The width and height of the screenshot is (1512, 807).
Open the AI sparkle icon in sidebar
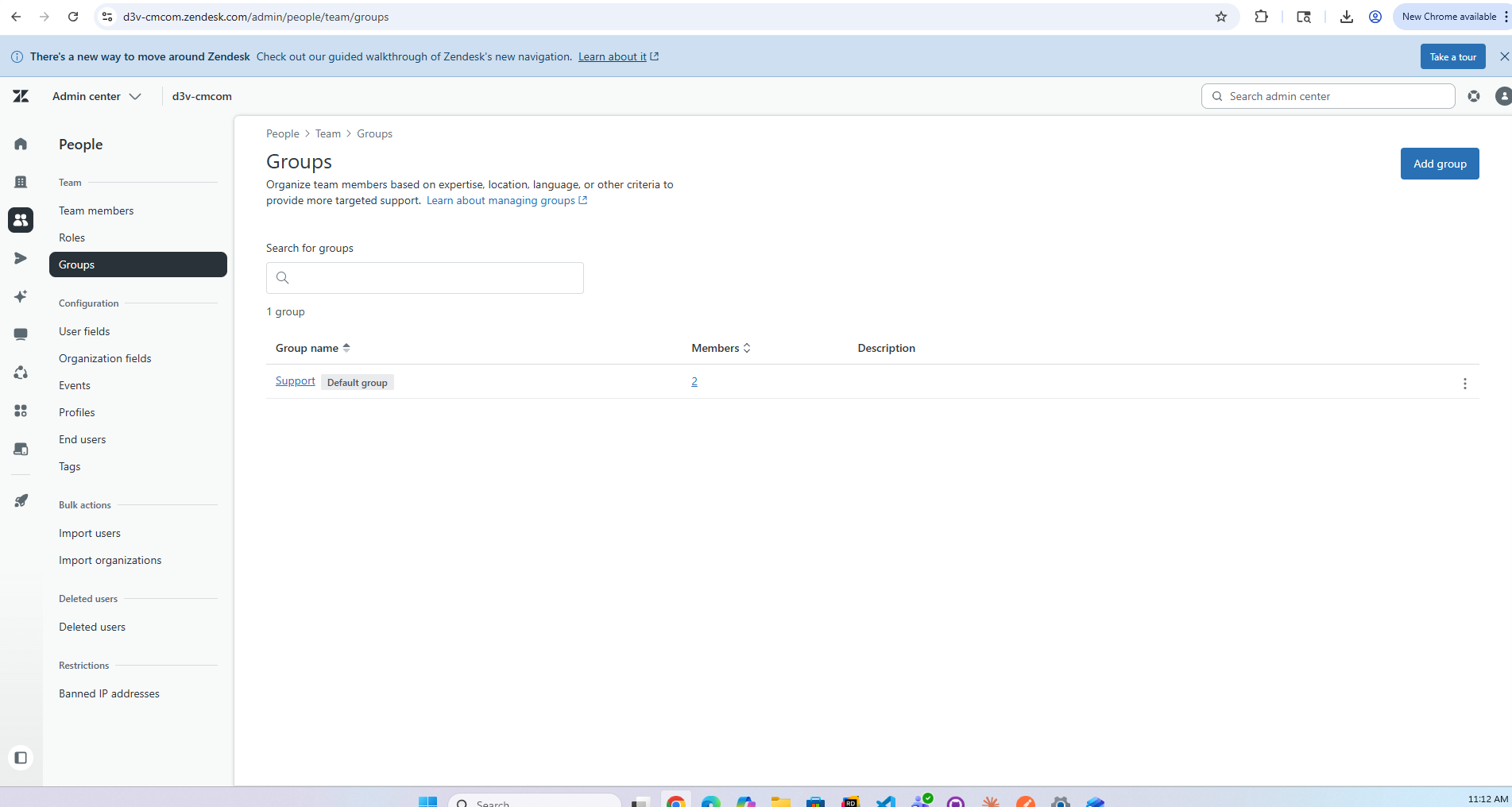click(x=21, y=296)
